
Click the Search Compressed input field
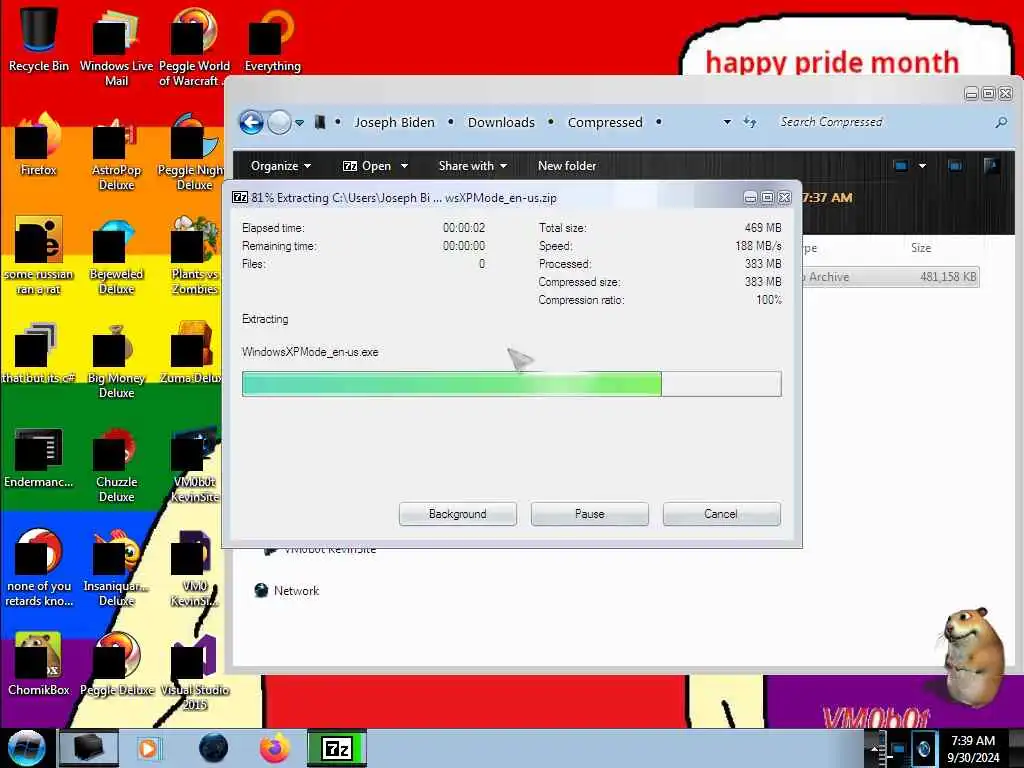882,122
